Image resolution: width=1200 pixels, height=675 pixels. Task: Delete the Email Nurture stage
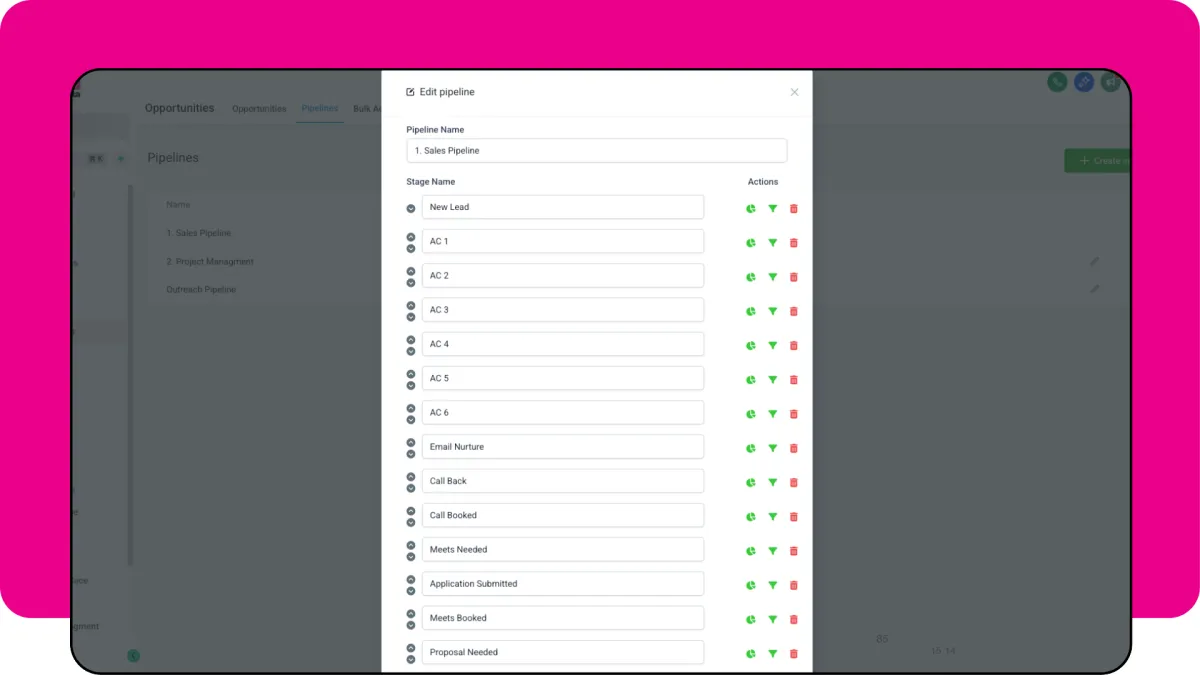794,448
